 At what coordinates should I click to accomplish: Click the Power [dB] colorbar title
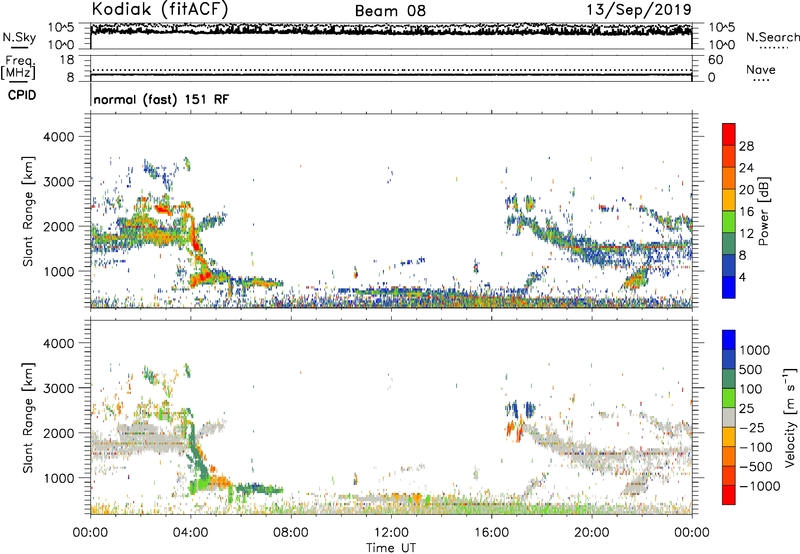pyautogui.click(x=763, y=211)
